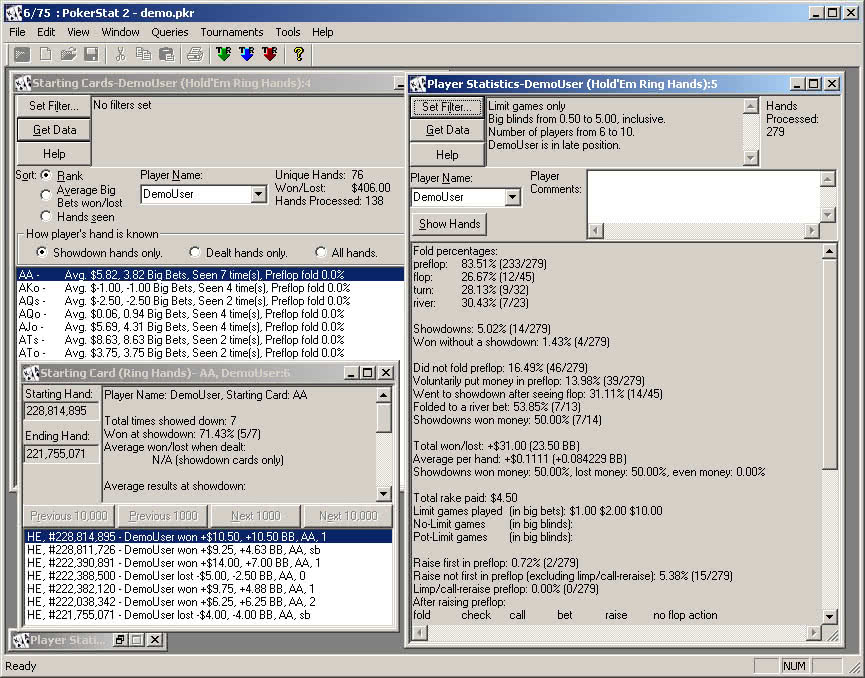
Task: Open the Tournaments menu
Action: (x=232, y=32)
